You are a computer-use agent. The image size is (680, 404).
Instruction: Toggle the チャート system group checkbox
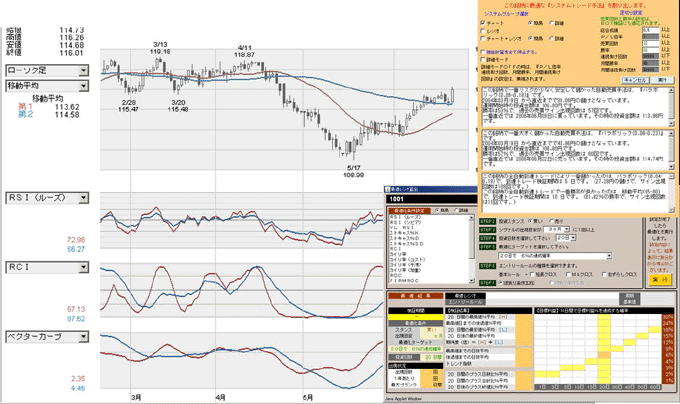coord(483,23)
